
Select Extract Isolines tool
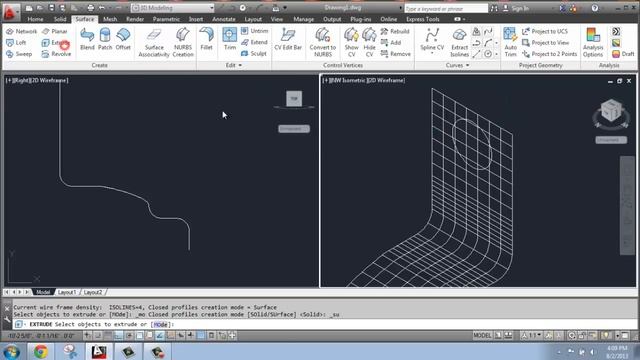459,42
